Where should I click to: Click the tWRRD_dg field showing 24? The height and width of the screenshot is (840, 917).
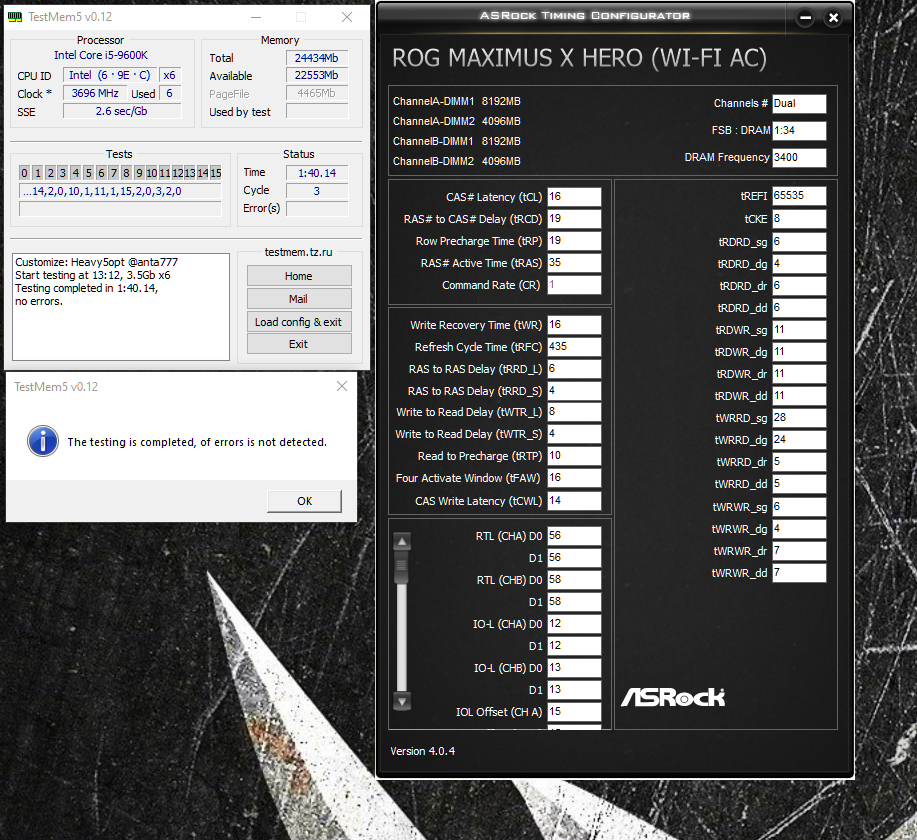tap(799, 440)
